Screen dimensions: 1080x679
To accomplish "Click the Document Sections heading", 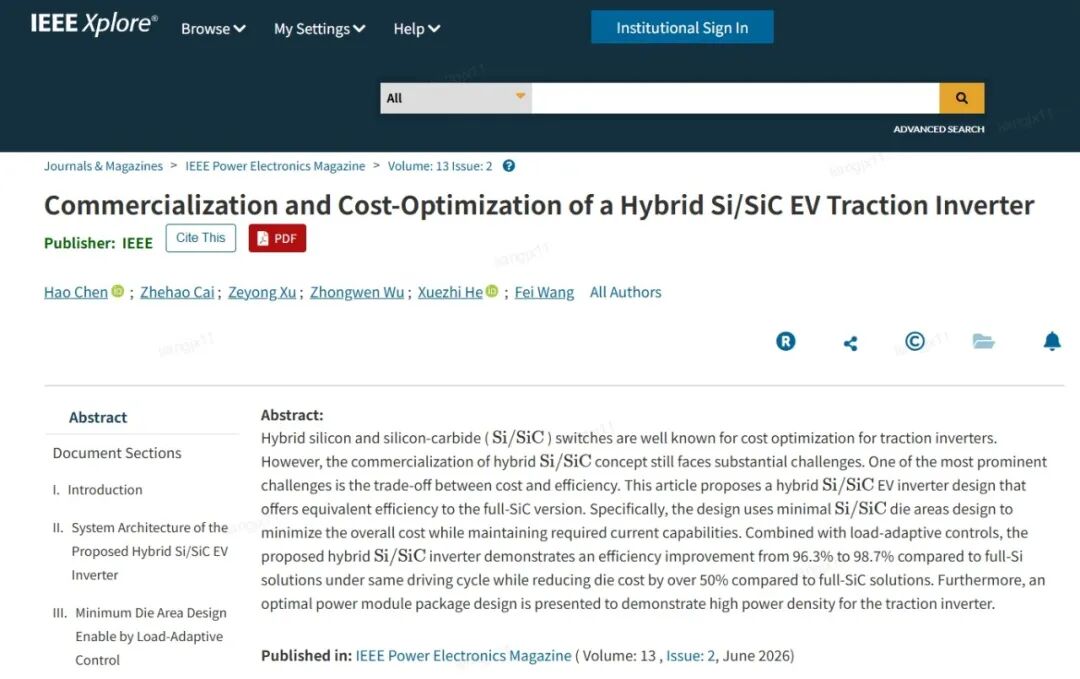I will (117, 453).
